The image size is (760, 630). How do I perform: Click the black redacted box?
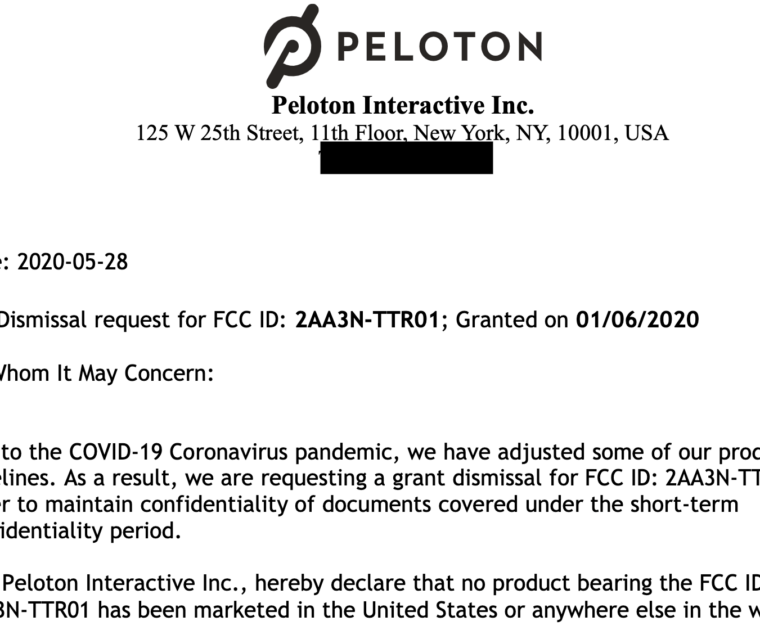[406, 158]
